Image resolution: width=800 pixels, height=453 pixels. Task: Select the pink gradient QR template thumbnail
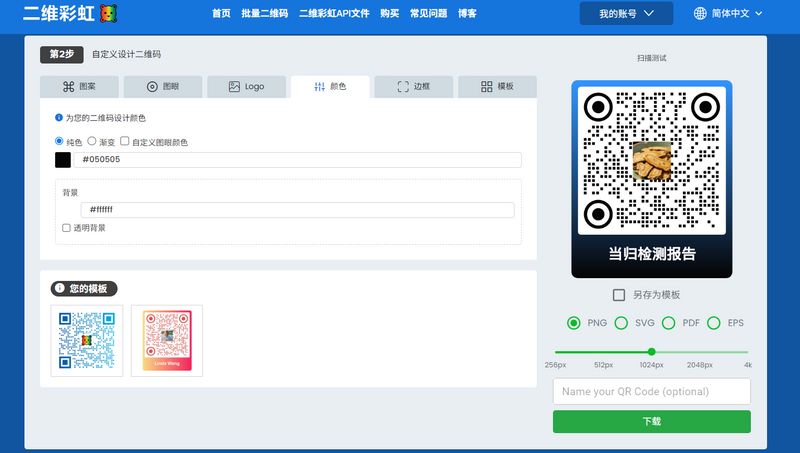(167, 341)
